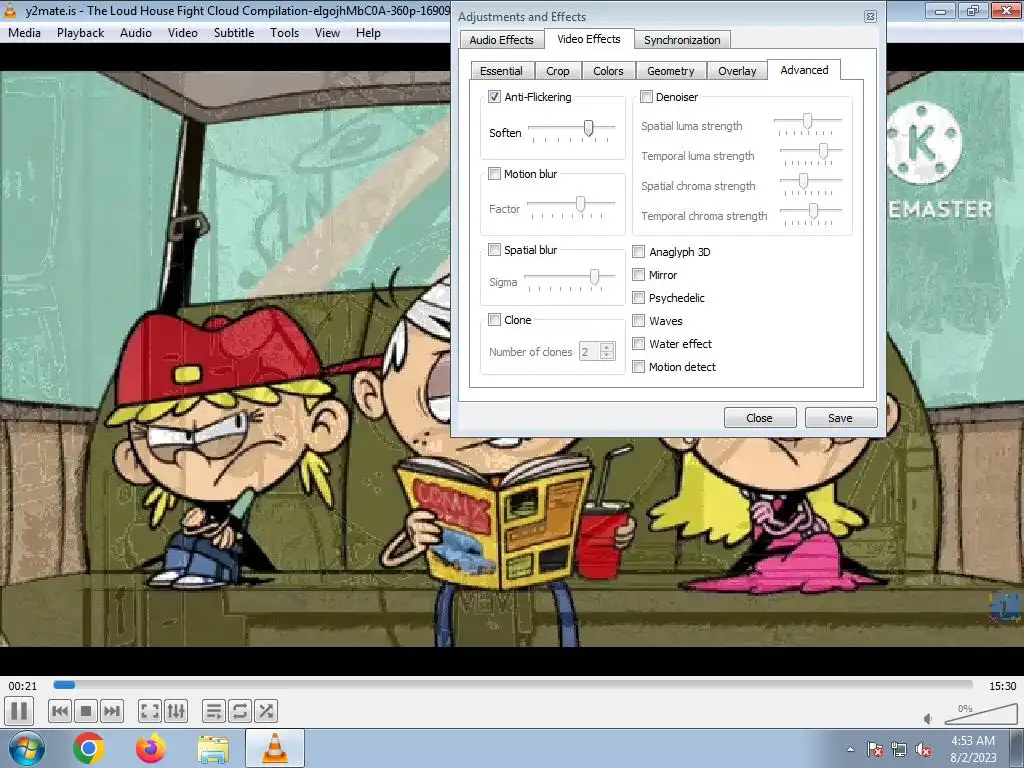1024x768 pixels.
Task: Open the system volume tray icon
Action: pos(923,749)
